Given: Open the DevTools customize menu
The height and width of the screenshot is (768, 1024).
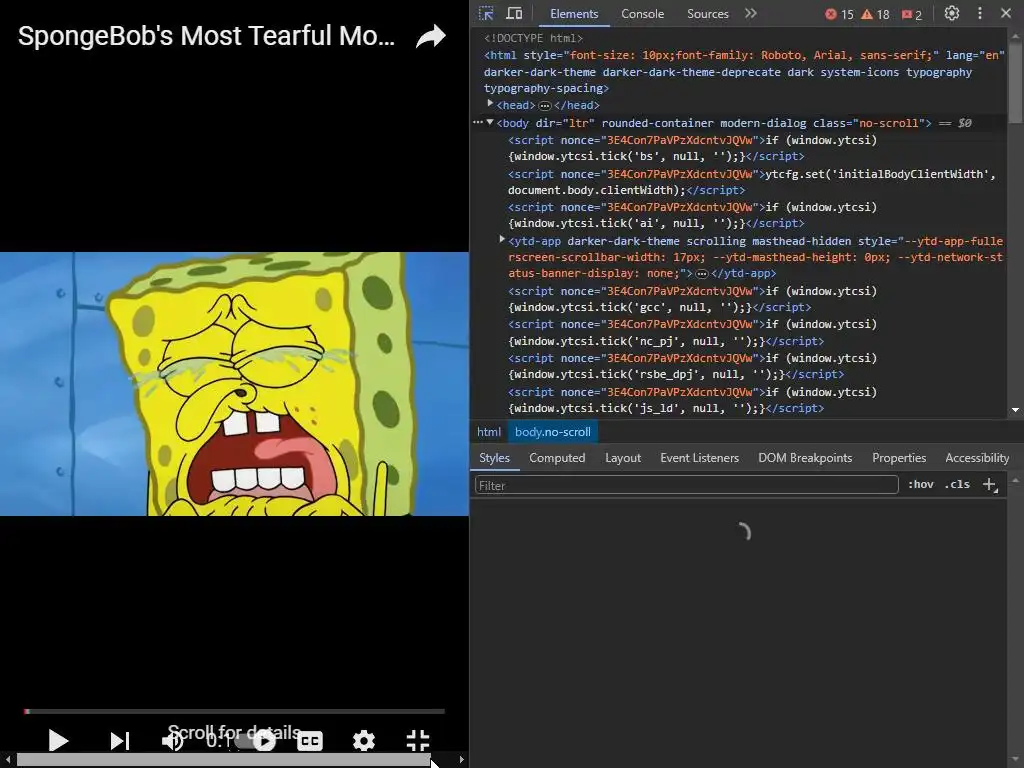Looking at the screenshot, I should pos(980,13).
